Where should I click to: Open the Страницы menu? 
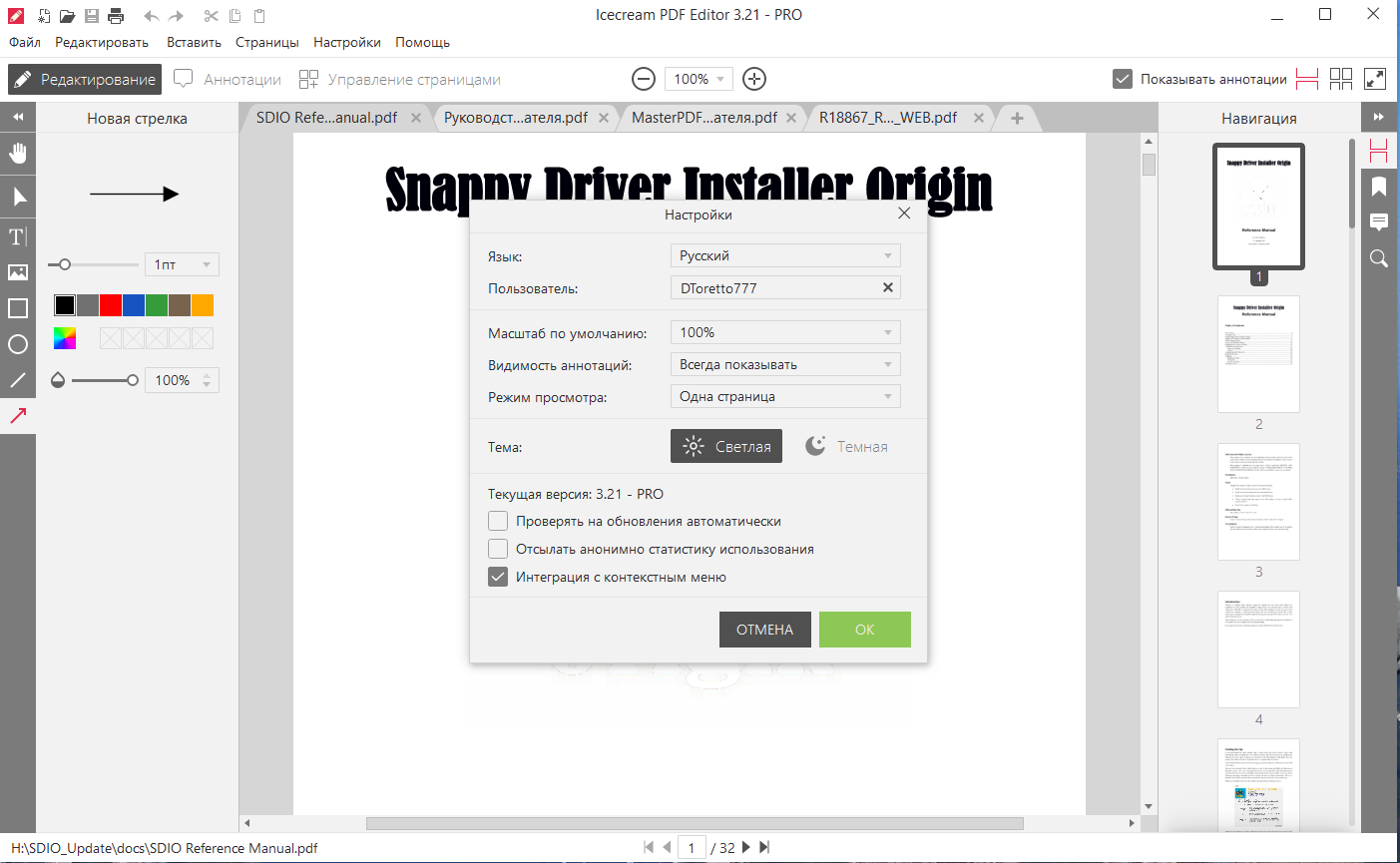267,42
